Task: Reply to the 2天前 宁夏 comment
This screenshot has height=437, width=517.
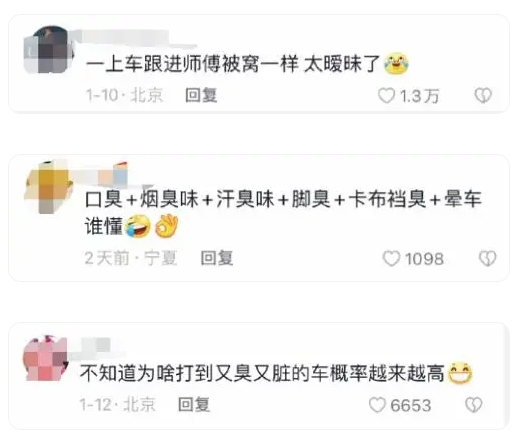Action: pyautogui.click(x=217, y=258)
